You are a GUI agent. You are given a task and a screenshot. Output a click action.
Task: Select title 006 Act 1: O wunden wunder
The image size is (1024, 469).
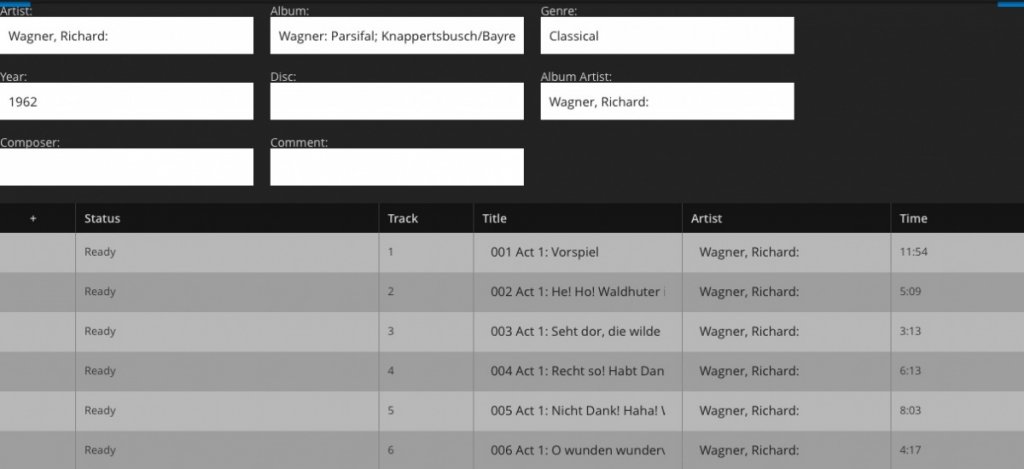tap(578, 450)
